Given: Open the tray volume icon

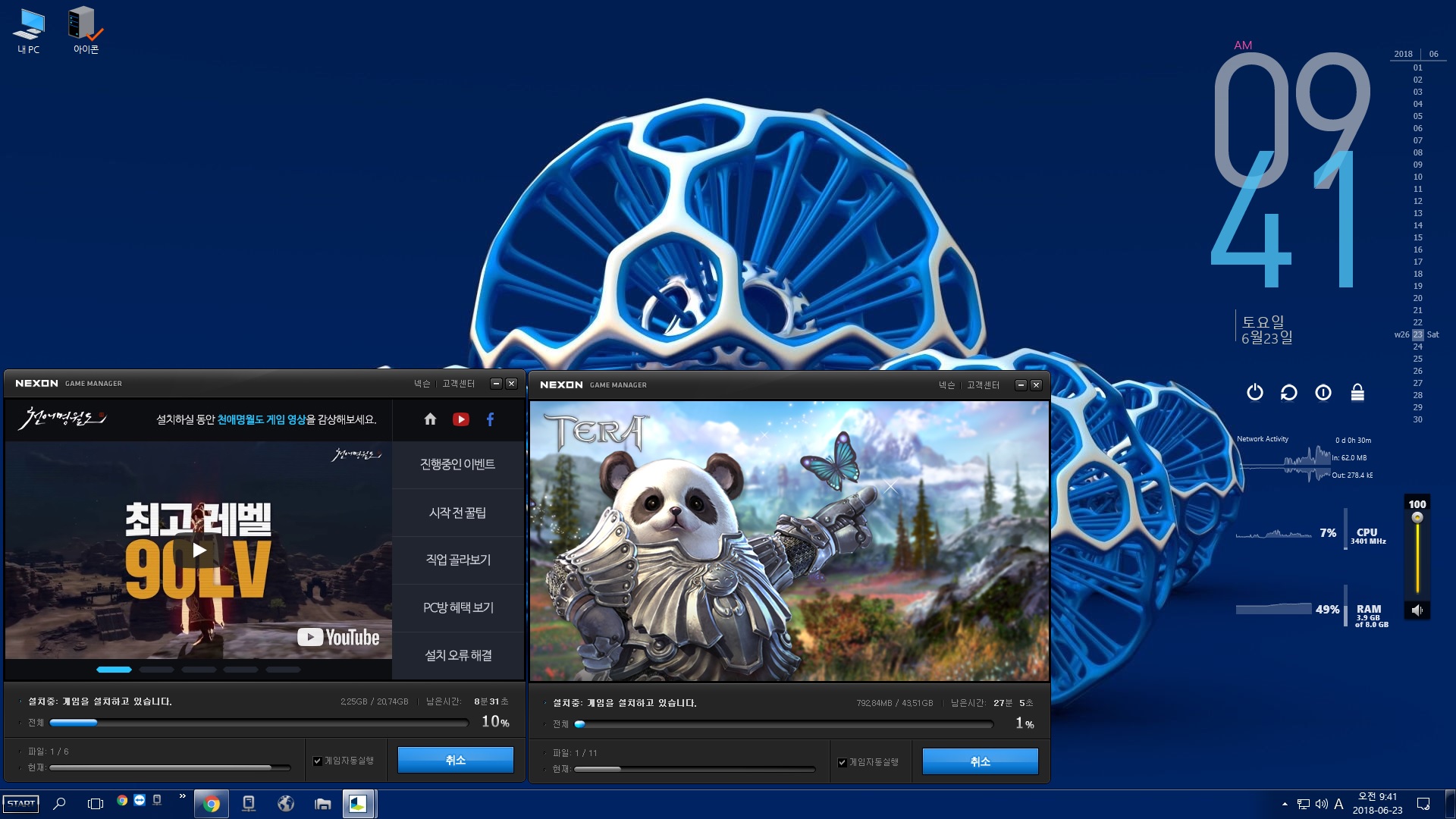Looking at the screenshot, I should click(x=1322, y=804).
